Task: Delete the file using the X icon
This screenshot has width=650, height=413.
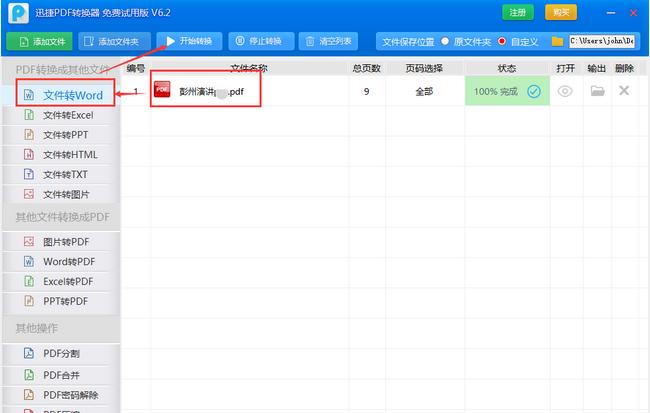Action: point(624,91)
